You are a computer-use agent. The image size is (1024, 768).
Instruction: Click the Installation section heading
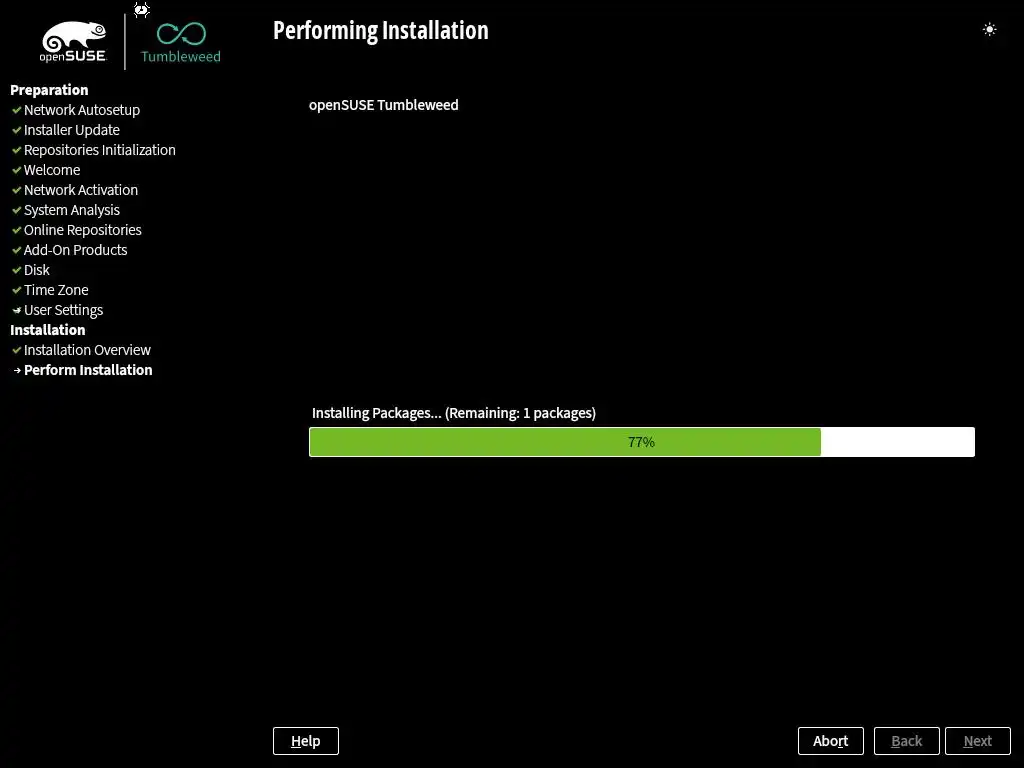(48, 330)
